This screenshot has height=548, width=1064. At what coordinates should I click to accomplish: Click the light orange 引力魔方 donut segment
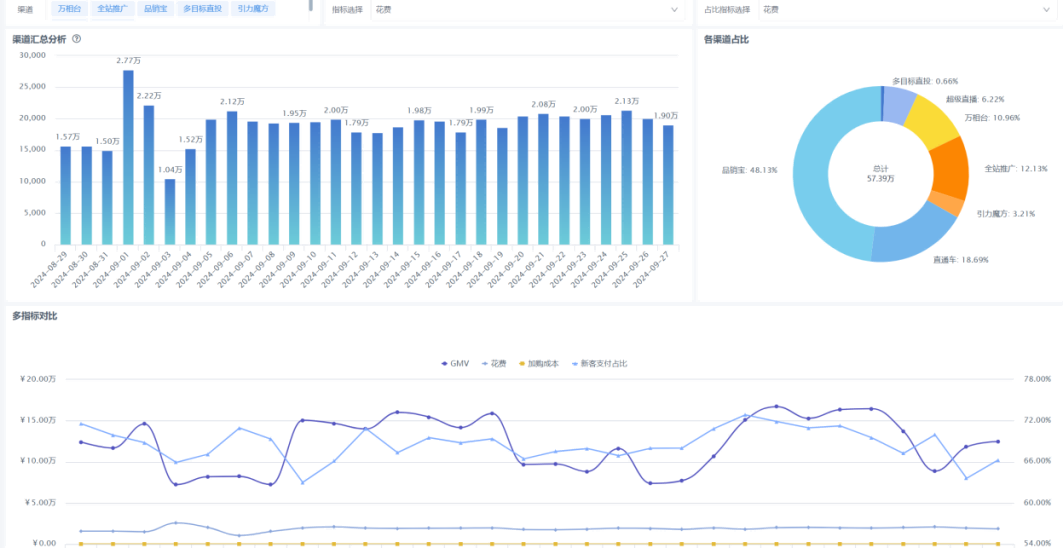click(948, 203)
